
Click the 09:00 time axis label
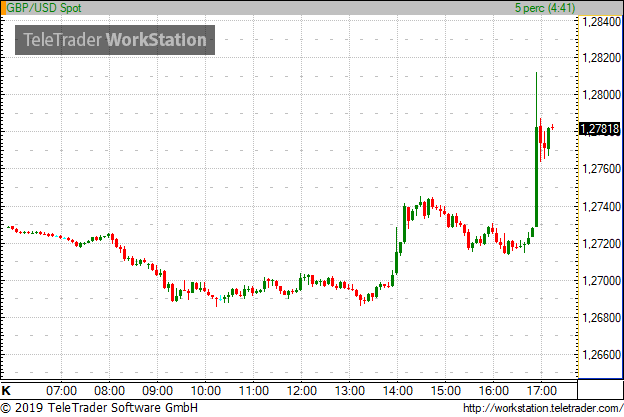158,391
